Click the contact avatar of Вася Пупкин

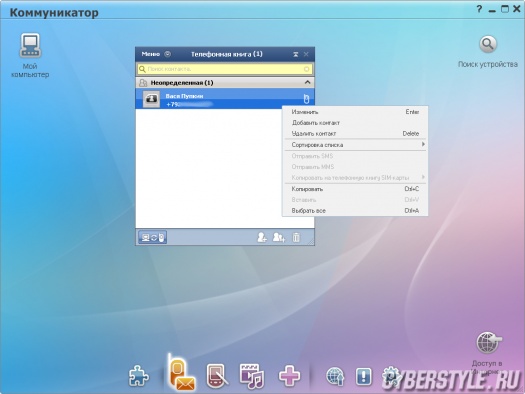pyautogui.click(x=151, y=99)
